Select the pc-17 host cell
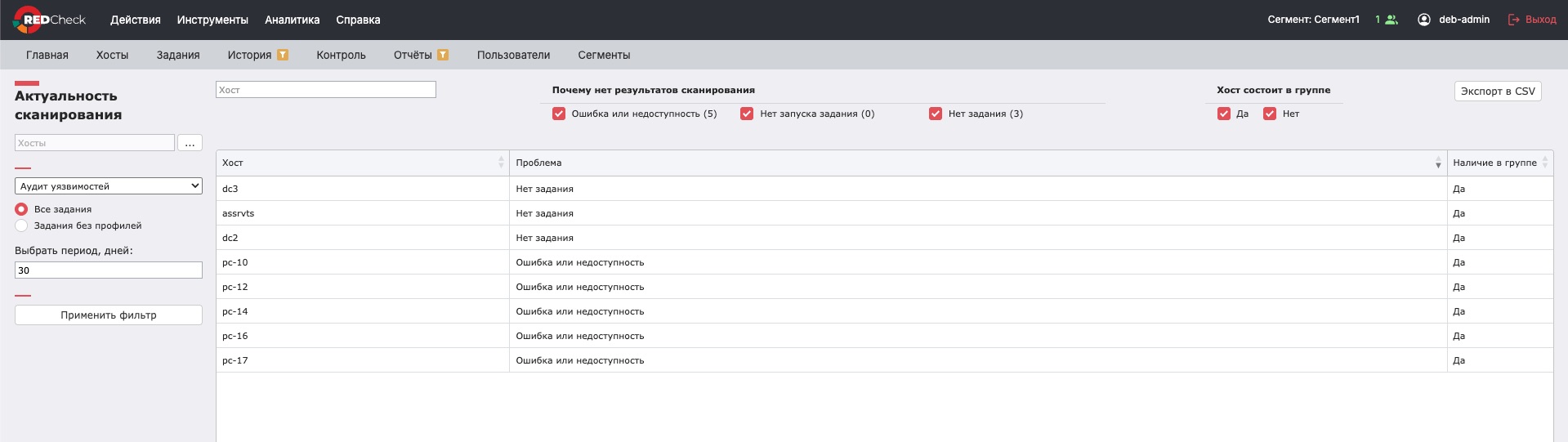The height and width of the screenshot is (442, 1568). [363, 360]
